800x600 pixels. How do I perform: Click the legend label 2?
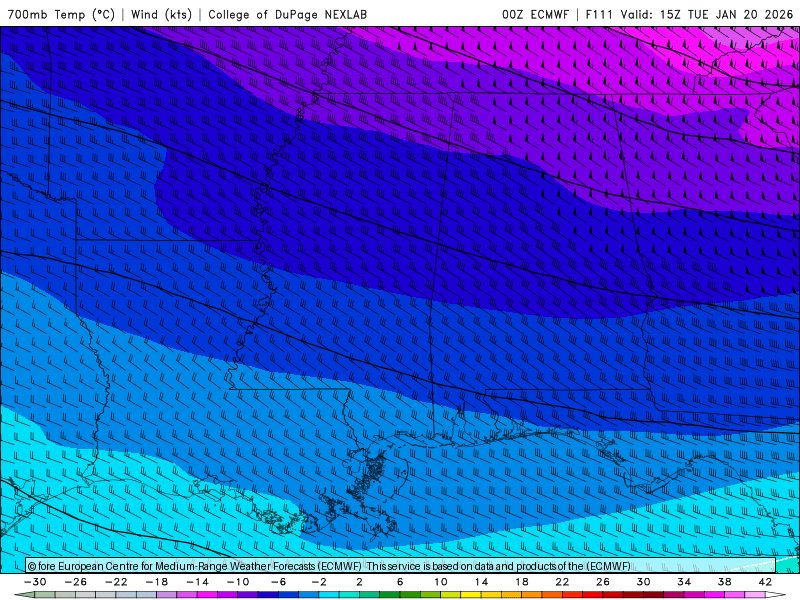tap(359, 582)
